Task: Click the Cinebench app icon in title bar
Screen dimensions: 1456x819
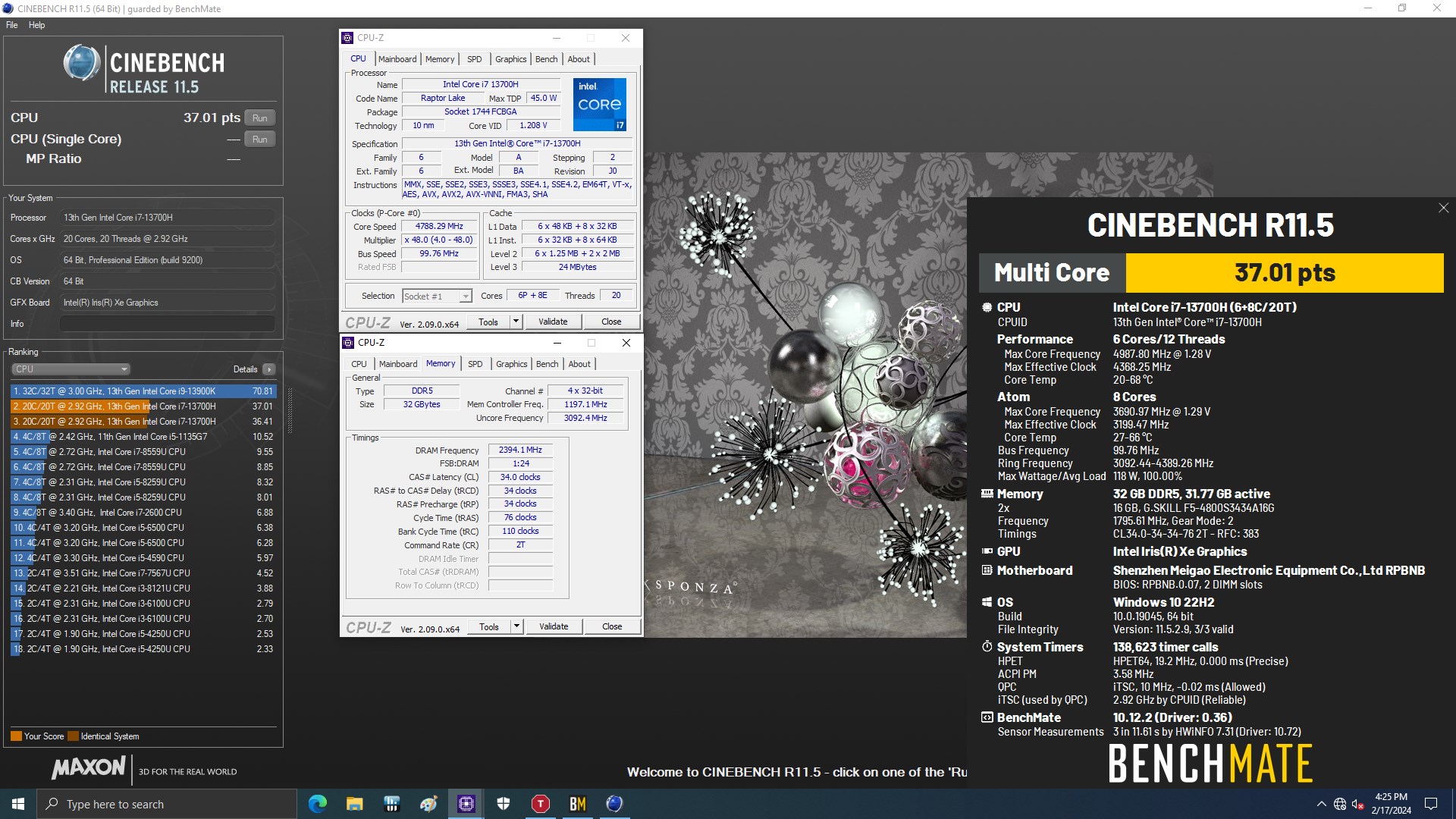Action: tap(8, 8)
